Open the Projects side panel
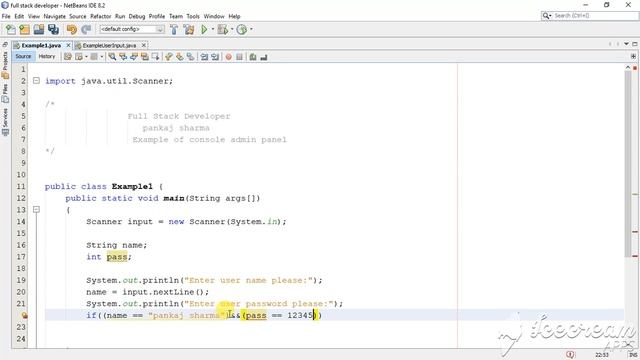This screenshot has width=640, height=360. pyautogui.click(x=5, y=64)
